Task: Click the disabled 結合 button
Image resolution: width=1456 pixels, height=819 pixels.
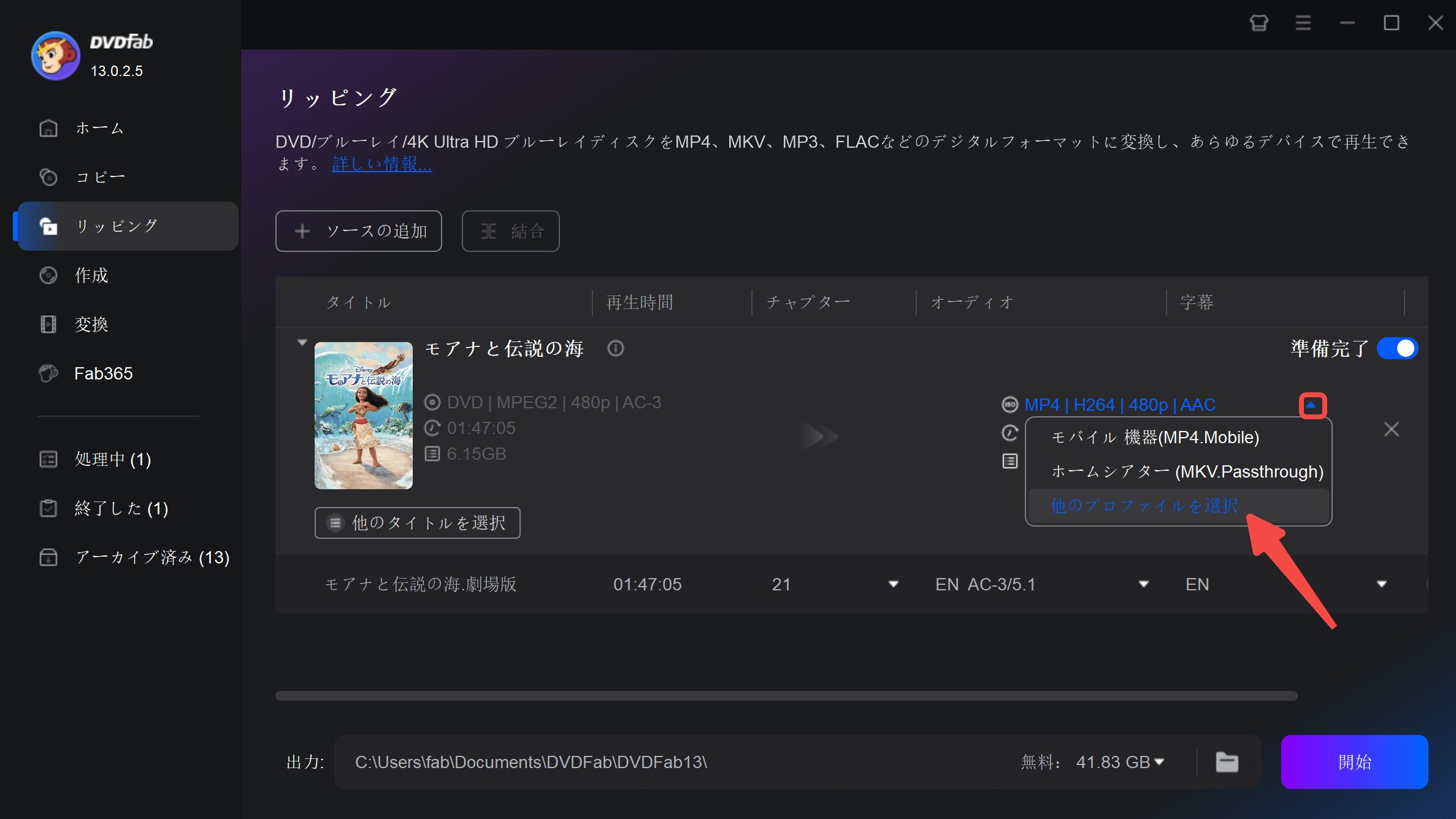Action: tap(510, 231)
